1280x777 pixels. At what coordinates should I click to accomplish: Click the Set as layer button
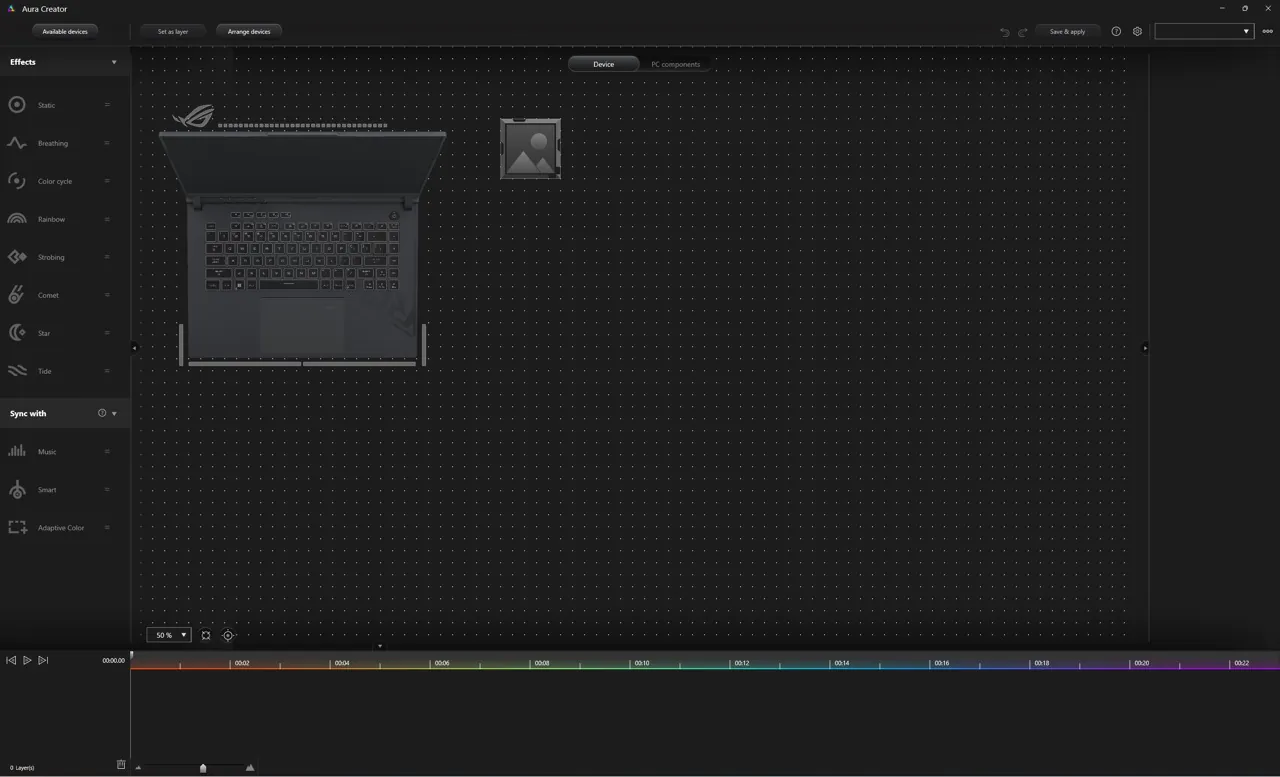[173, 31]
